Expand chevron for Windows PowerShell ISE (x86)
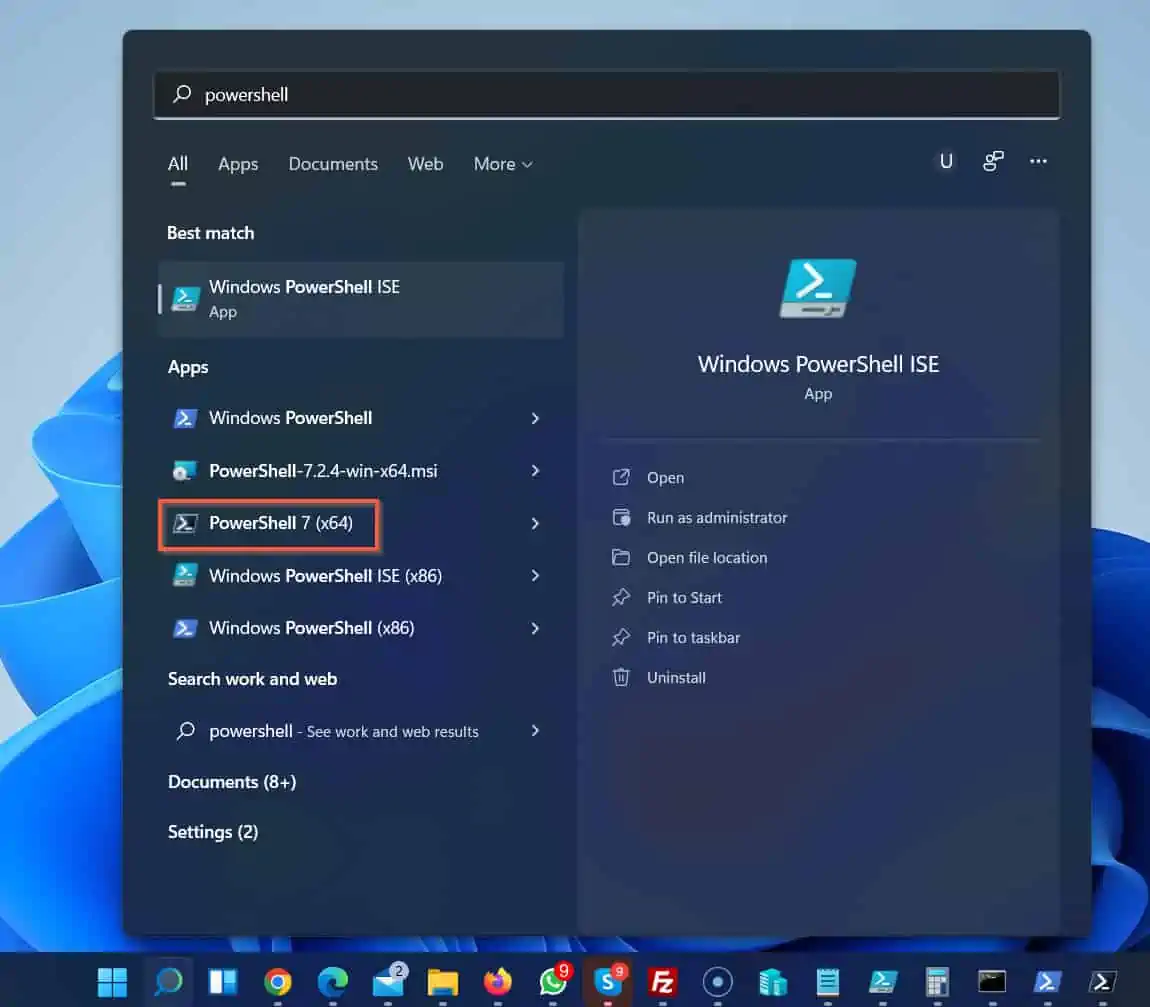Viewport: 1150px width, 1007px height. pos(535,576)
